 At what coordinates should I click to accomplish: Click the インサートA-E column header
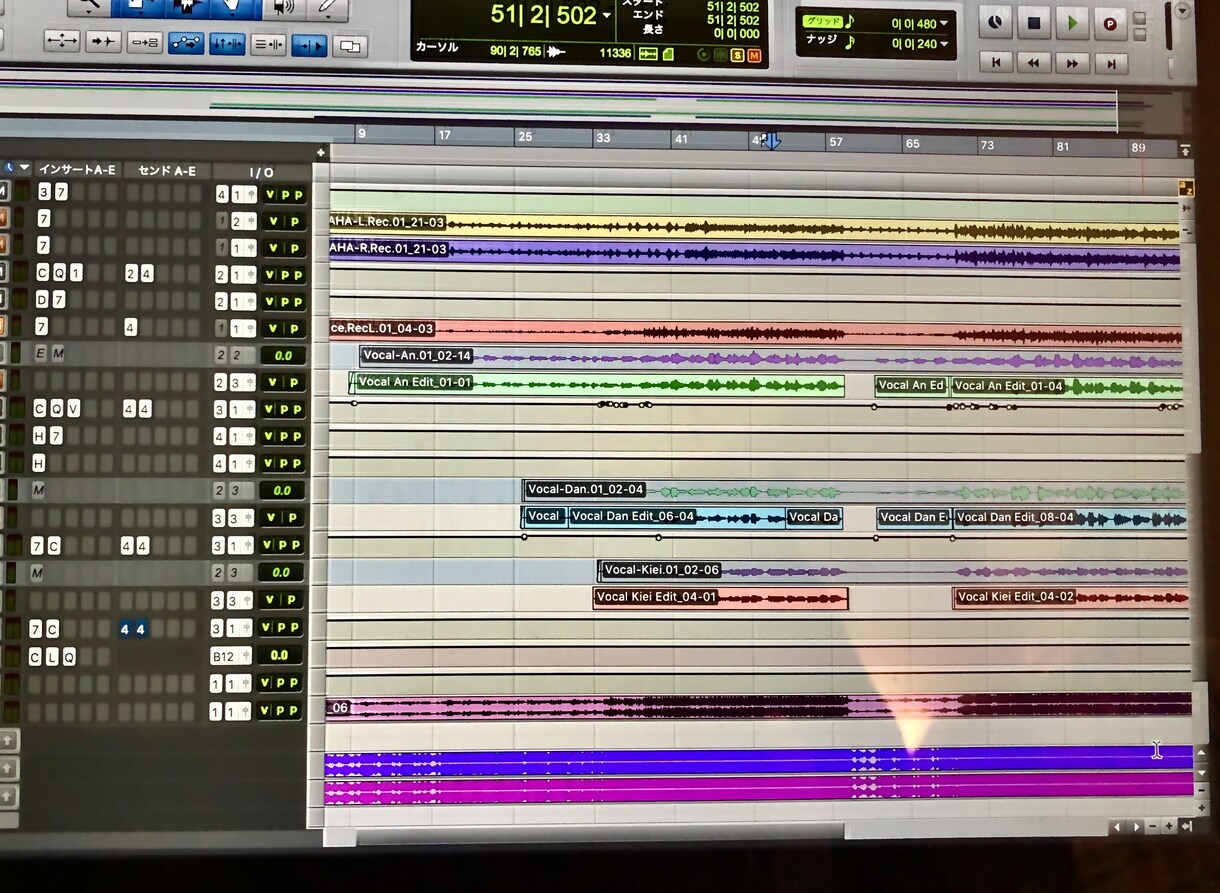point(76,170)
